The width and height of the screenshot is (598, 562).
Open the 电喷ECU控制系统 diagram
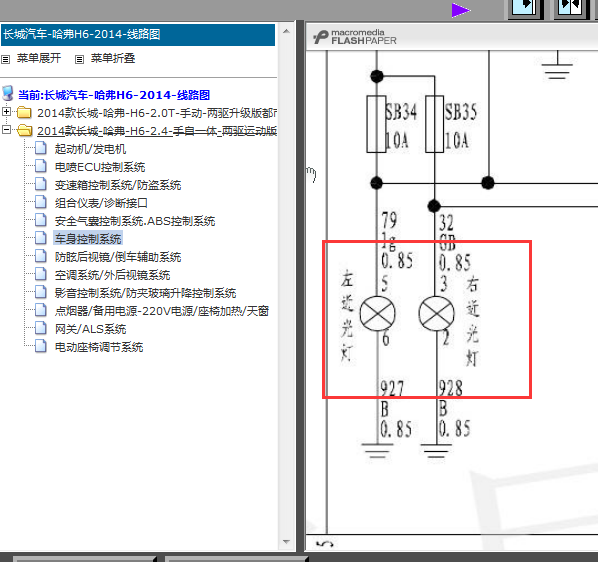point(100,167)
